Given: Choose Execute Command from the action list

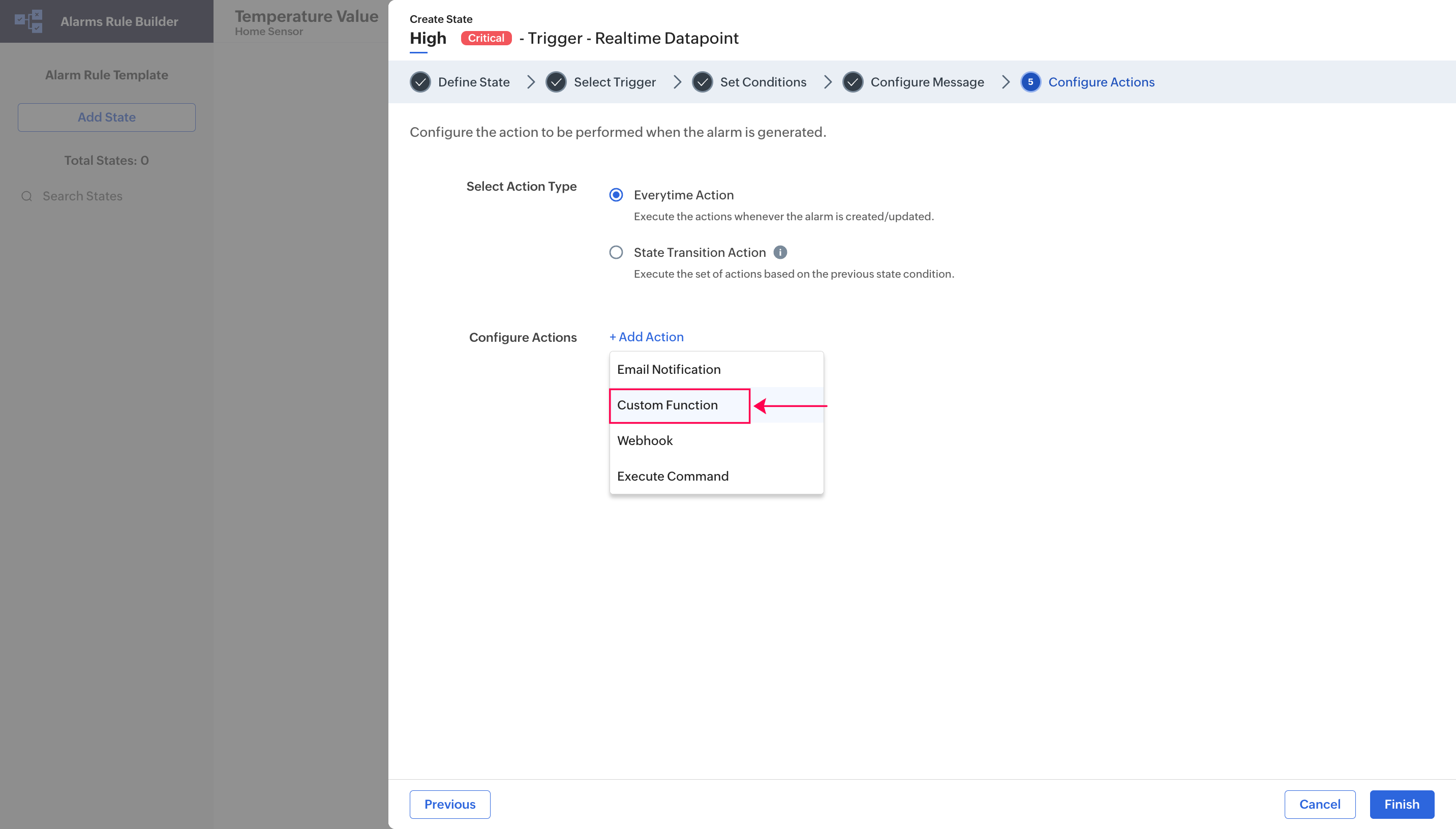Looking at the screenshot, I should [673, 476].
